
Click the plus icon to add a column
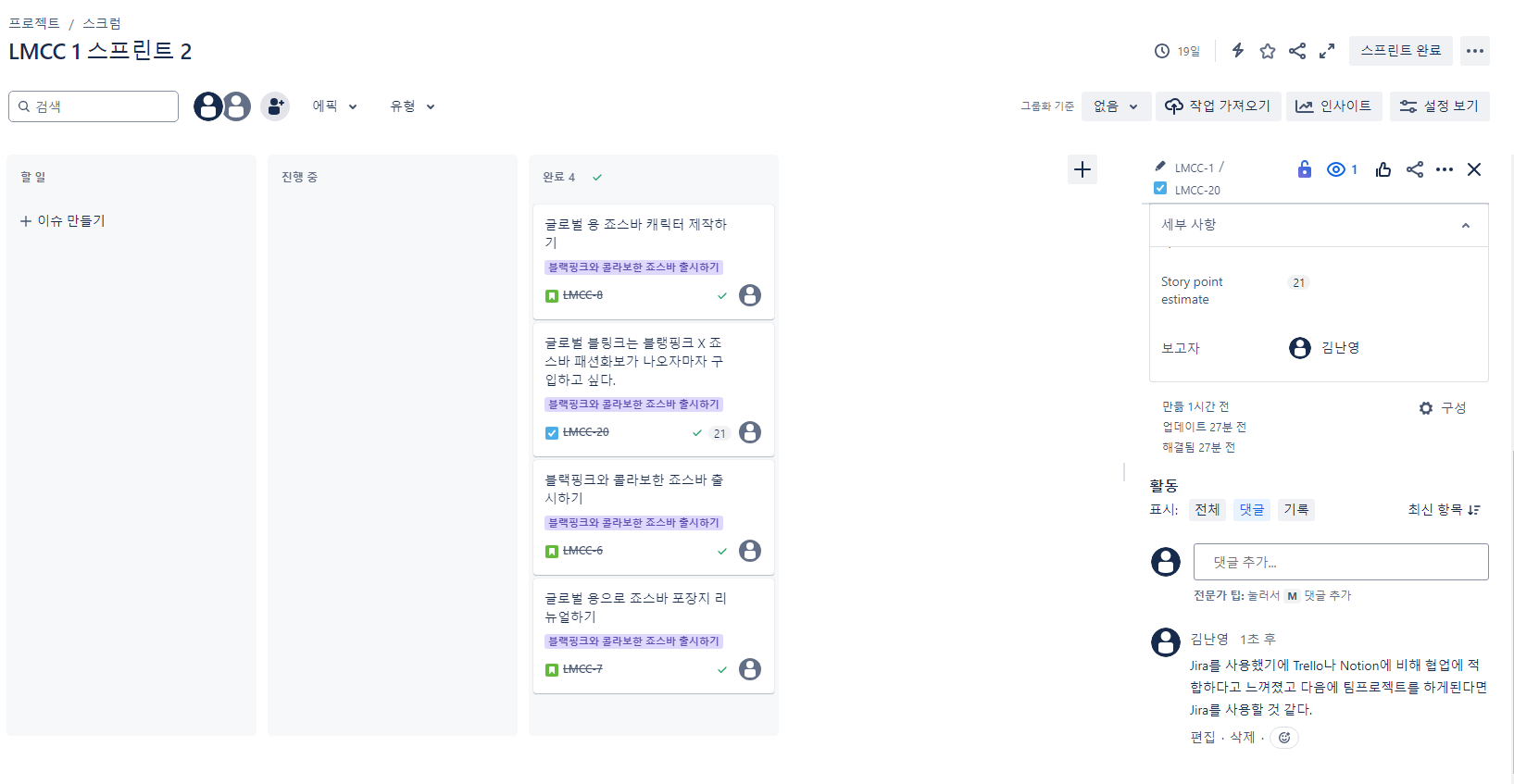coord(1082,169)
